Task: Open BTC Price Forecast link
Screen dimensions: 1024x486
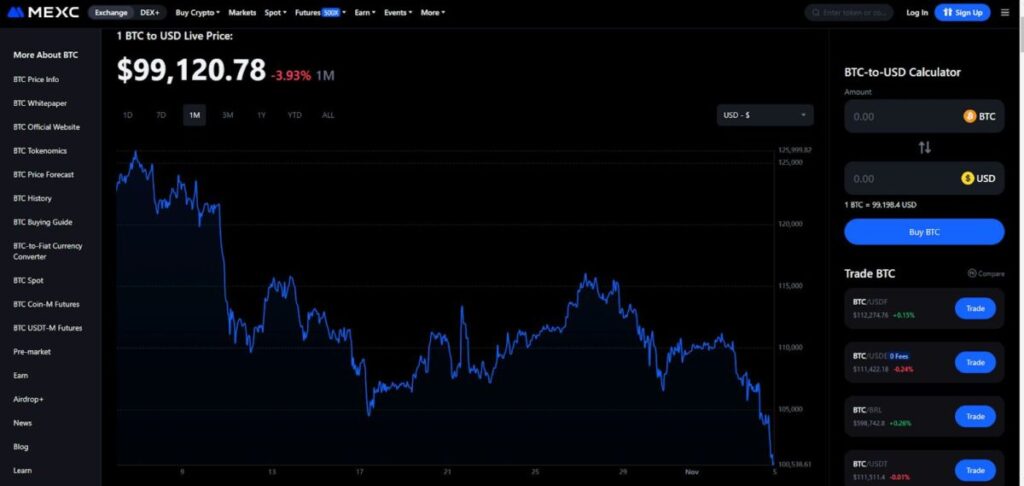Action: [x=43, y=174]
